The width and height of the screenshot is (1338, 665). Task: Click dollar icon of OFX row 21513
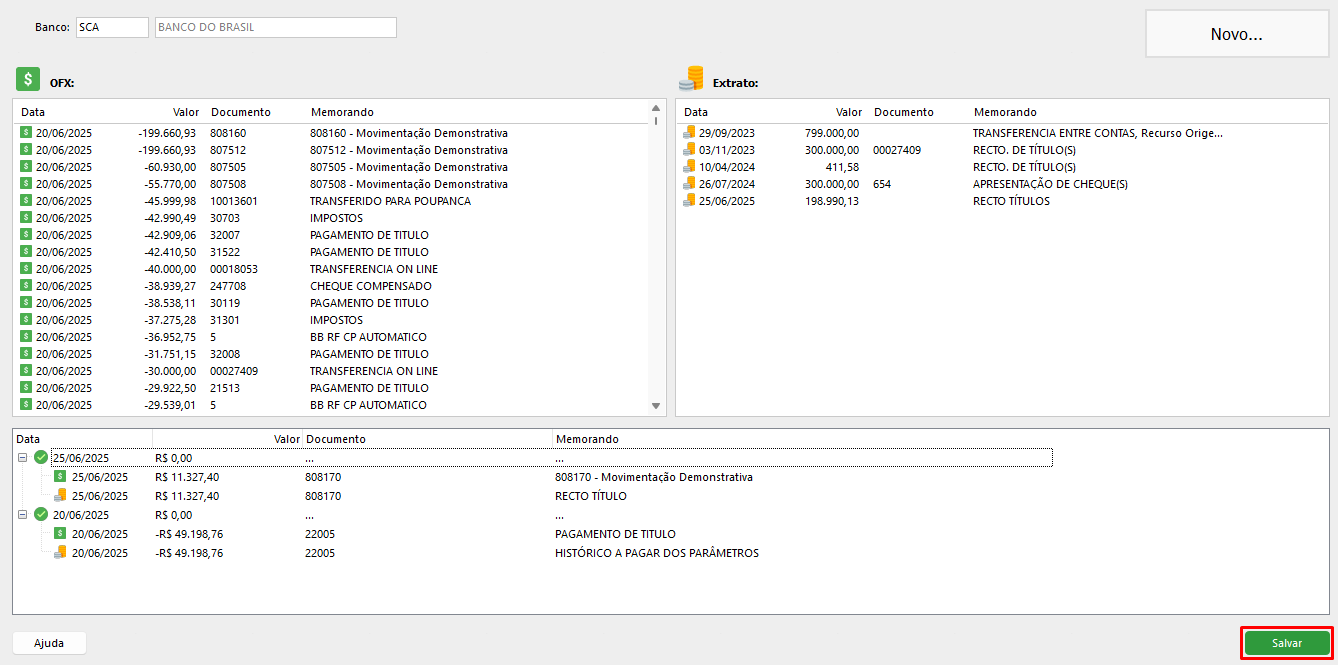[27, 387]
